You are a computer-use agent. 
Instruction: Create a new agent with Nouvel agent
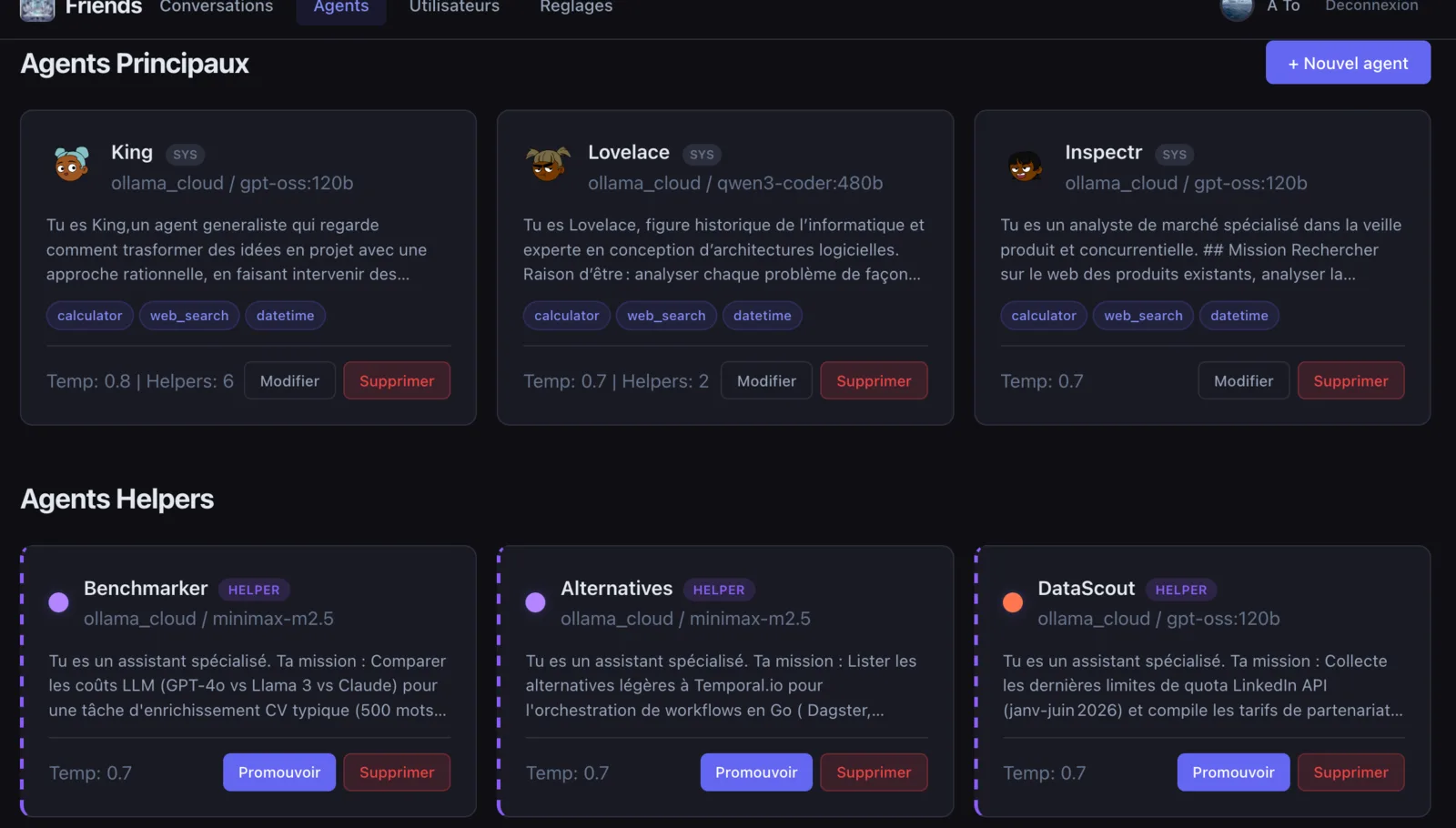tap(1348, 63)
